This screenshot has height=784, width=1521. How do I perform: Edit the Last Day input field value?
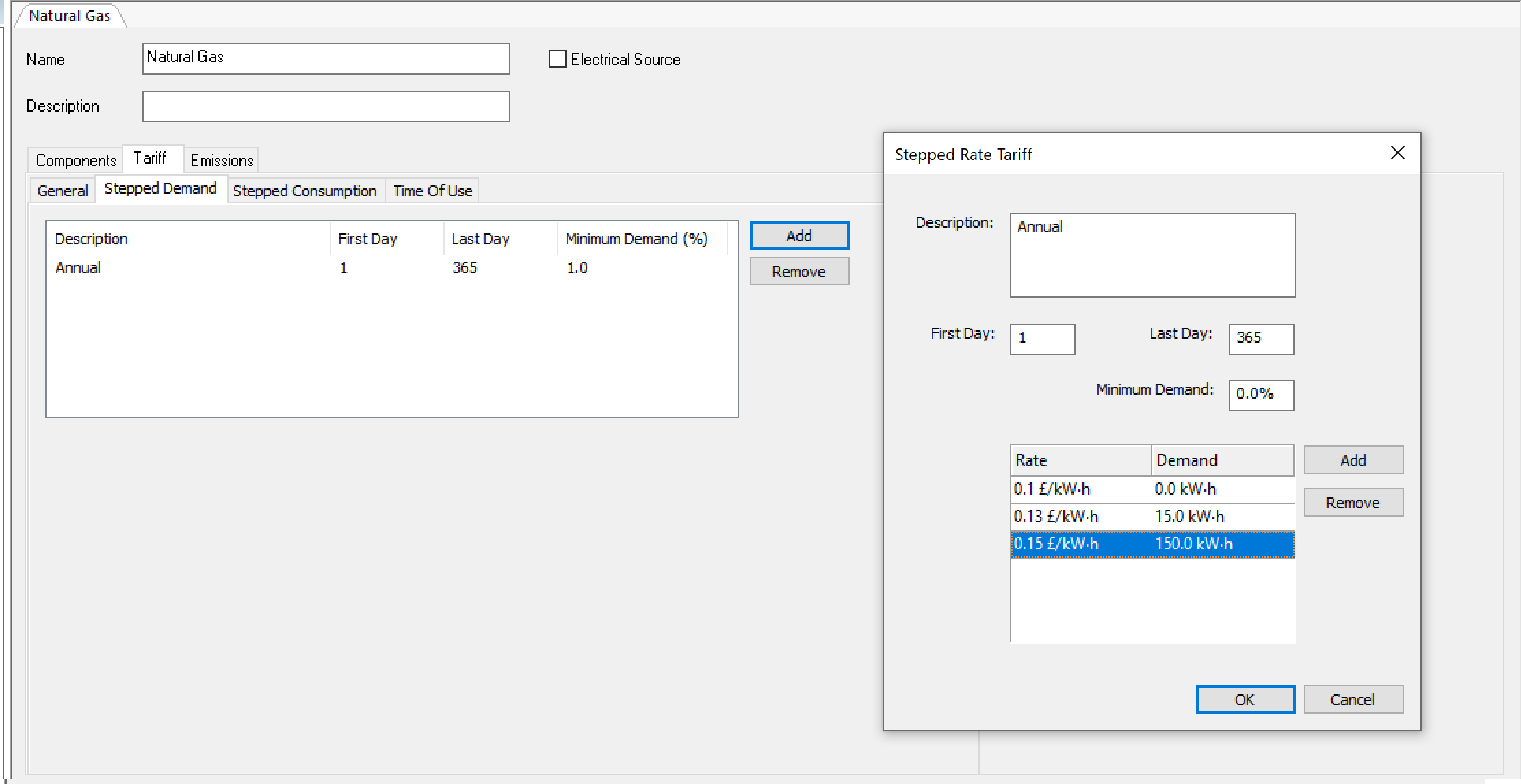pos(1262,337)
